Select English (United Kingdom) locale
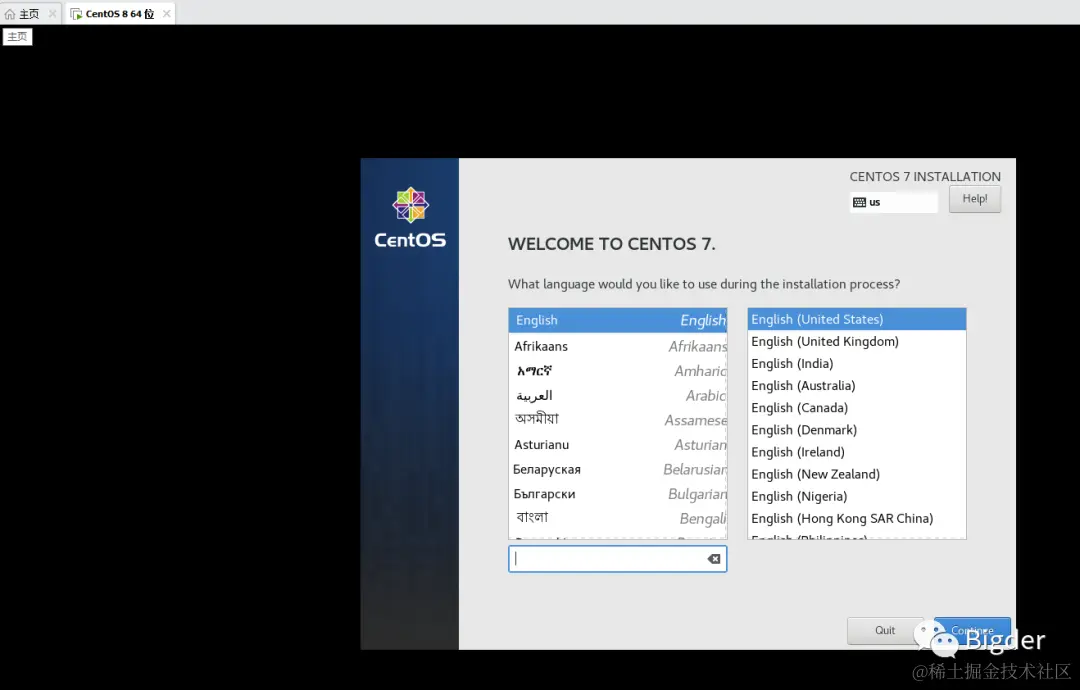Viewport: 1080px width, 690px height. [x=857, y=341]
